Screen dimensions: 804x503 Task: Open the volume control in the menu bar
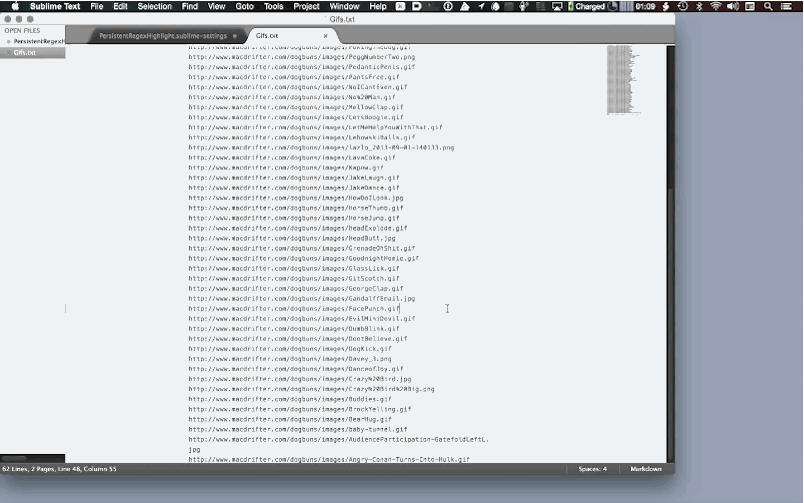coord(733,6)
